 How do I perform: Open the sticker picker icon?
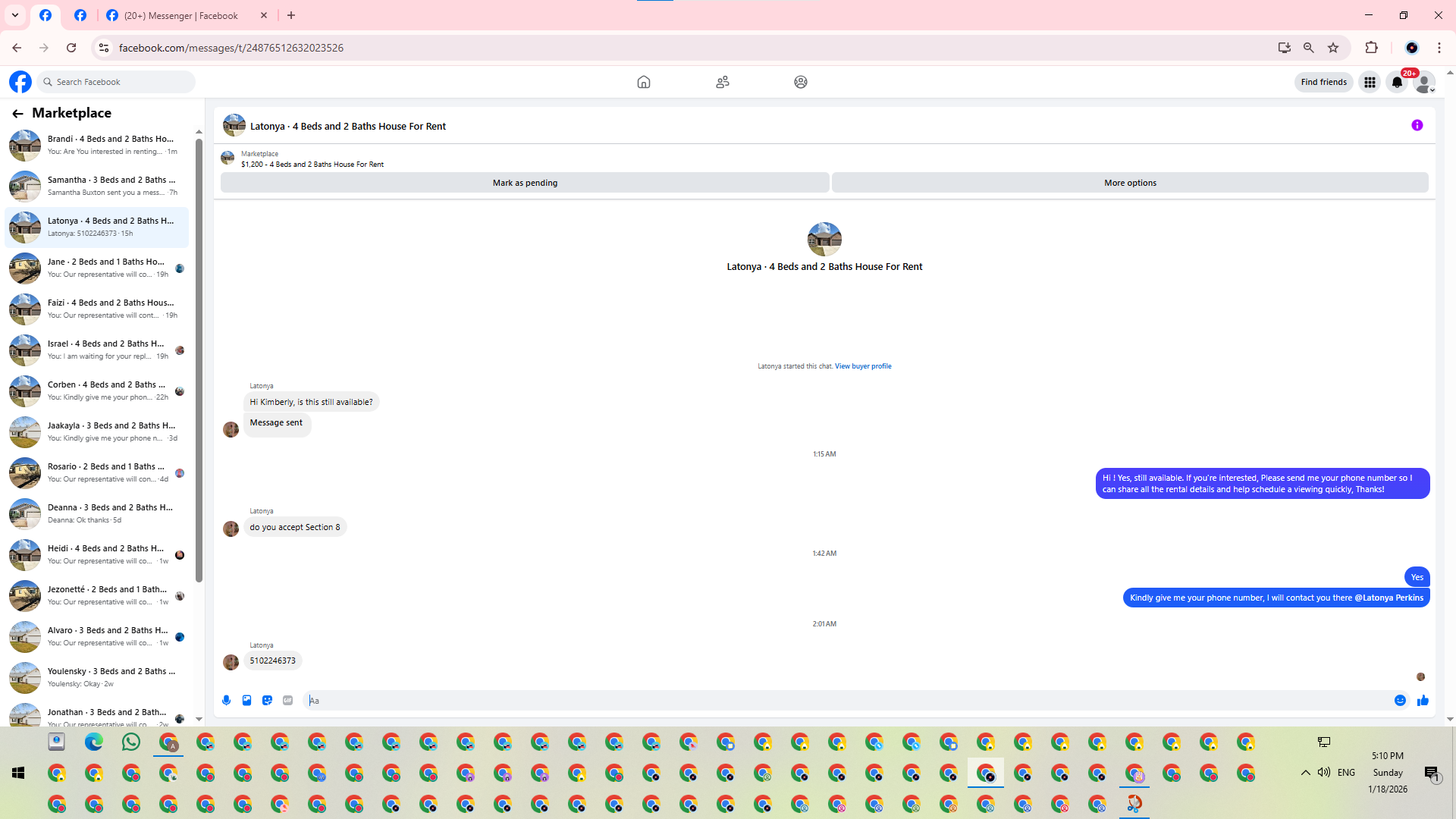tap(267, 701)
